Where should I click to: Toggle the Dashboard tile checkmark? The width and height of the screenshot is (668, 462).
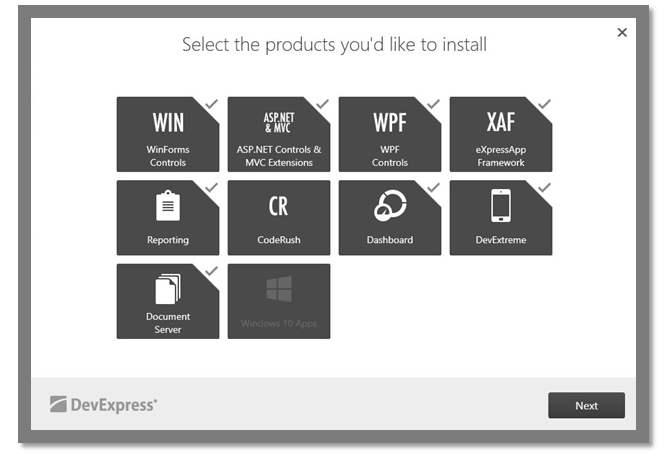[433, 187]
